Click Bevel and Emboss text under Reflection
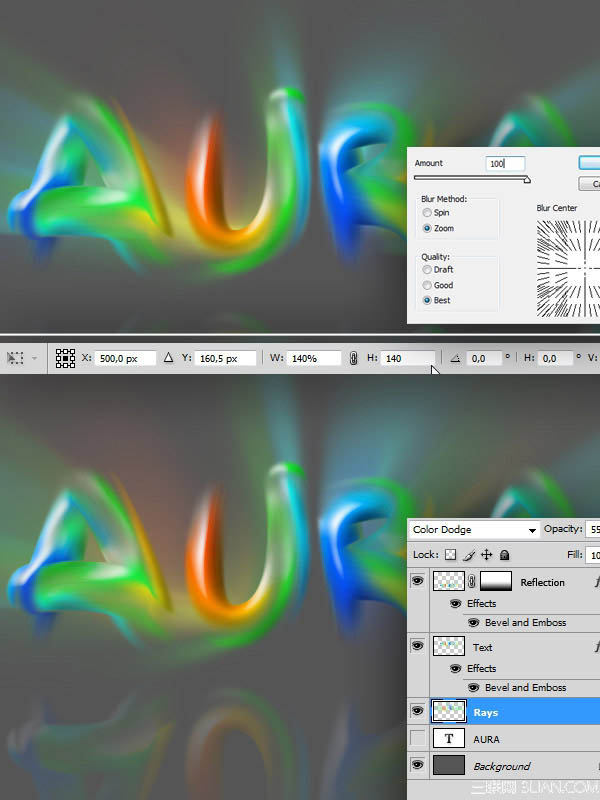The image size is (600, 800). click(x=526, y=622)
